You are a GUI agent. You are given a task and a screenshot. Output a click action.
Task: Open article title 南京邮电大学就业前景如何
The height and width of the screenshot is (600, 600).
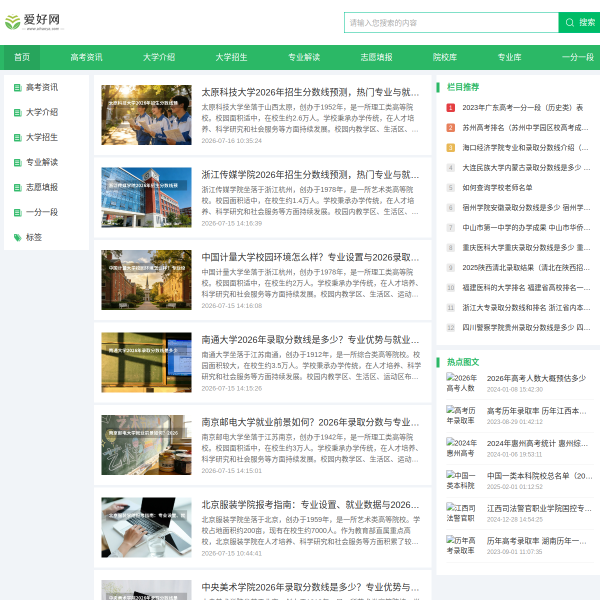310,422
